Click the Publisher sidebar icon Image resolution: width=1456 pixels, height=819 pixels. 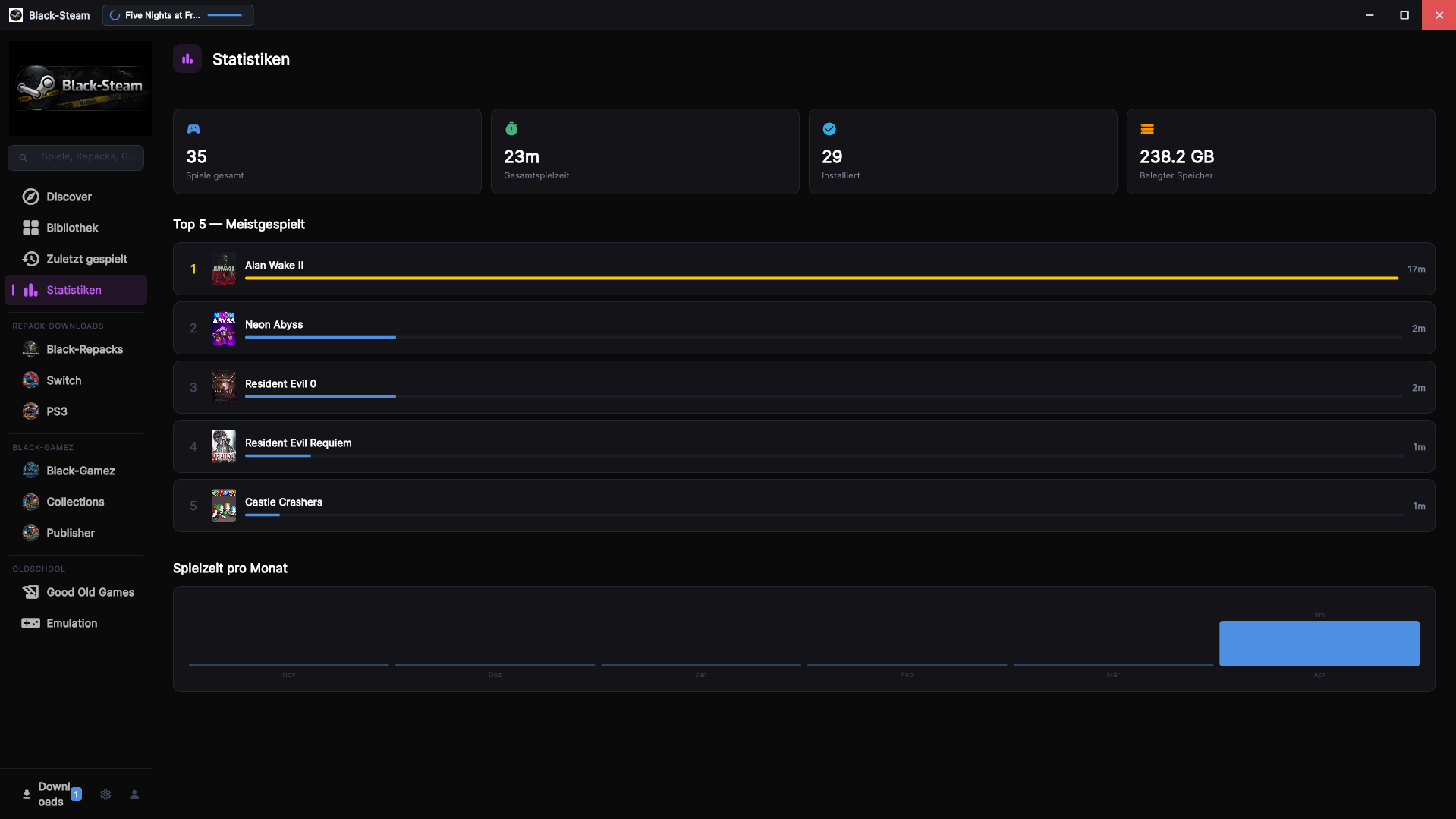tap(30, 533)
